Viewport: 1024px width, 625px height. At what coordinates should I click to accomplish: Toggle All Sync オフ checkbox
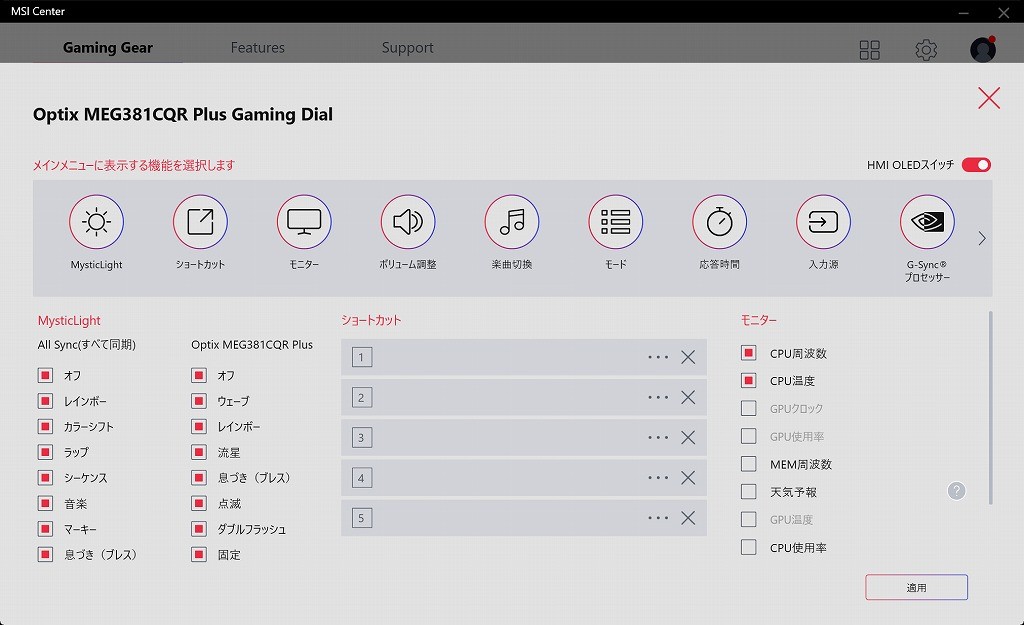tap(45, 376)
